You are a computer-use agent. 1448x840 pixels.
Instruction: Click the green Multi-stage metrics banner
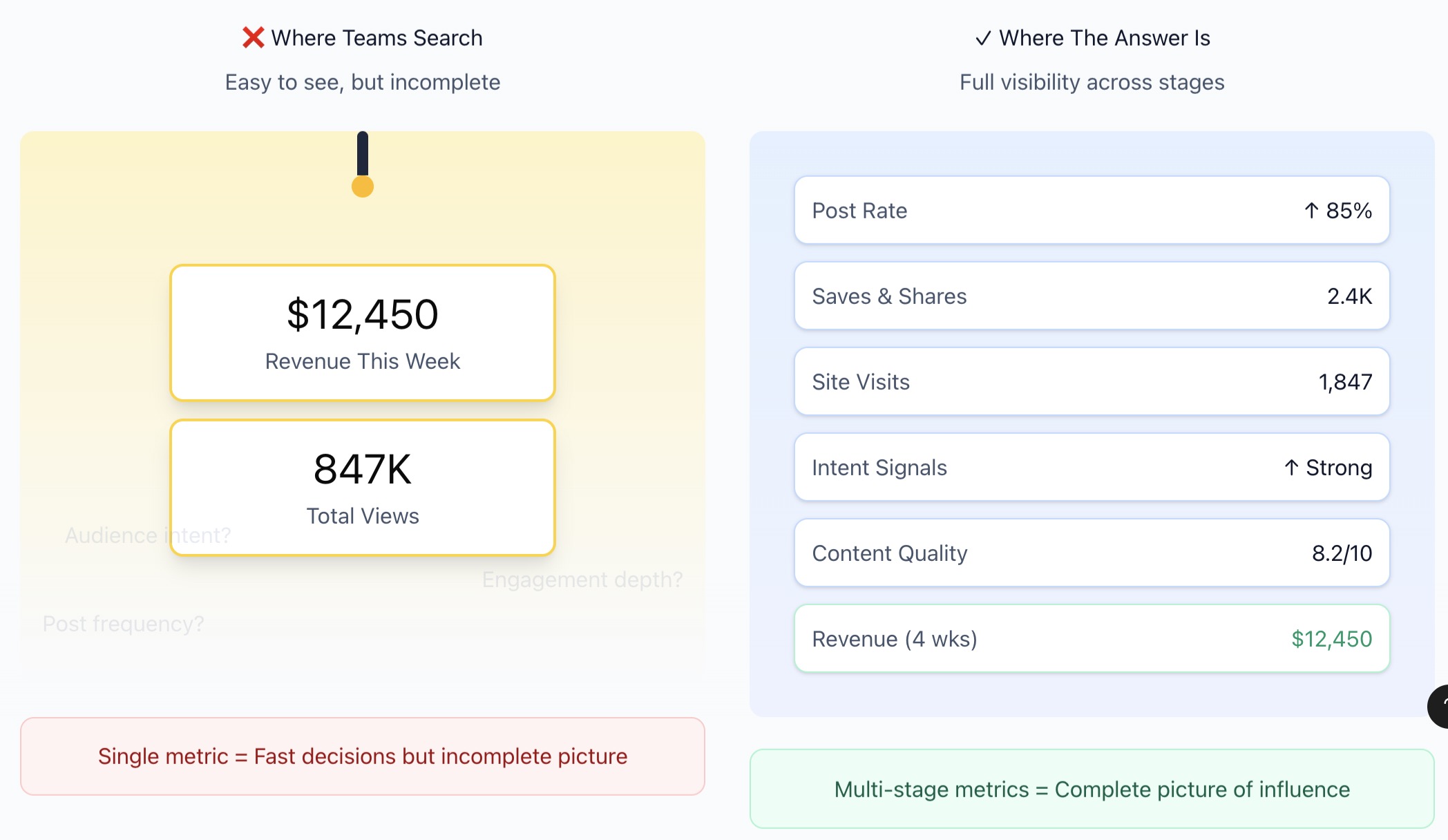pyautogui.click(x=1092, y=789)
